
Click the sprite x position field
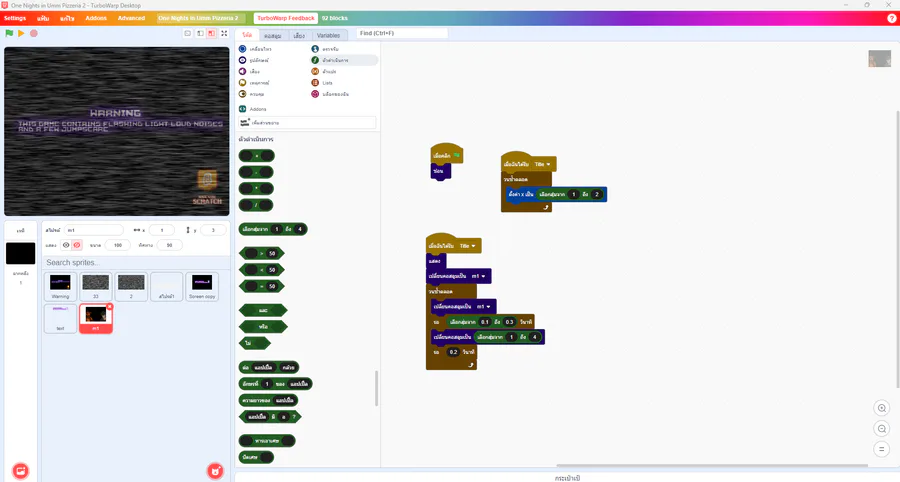[162, 230]
